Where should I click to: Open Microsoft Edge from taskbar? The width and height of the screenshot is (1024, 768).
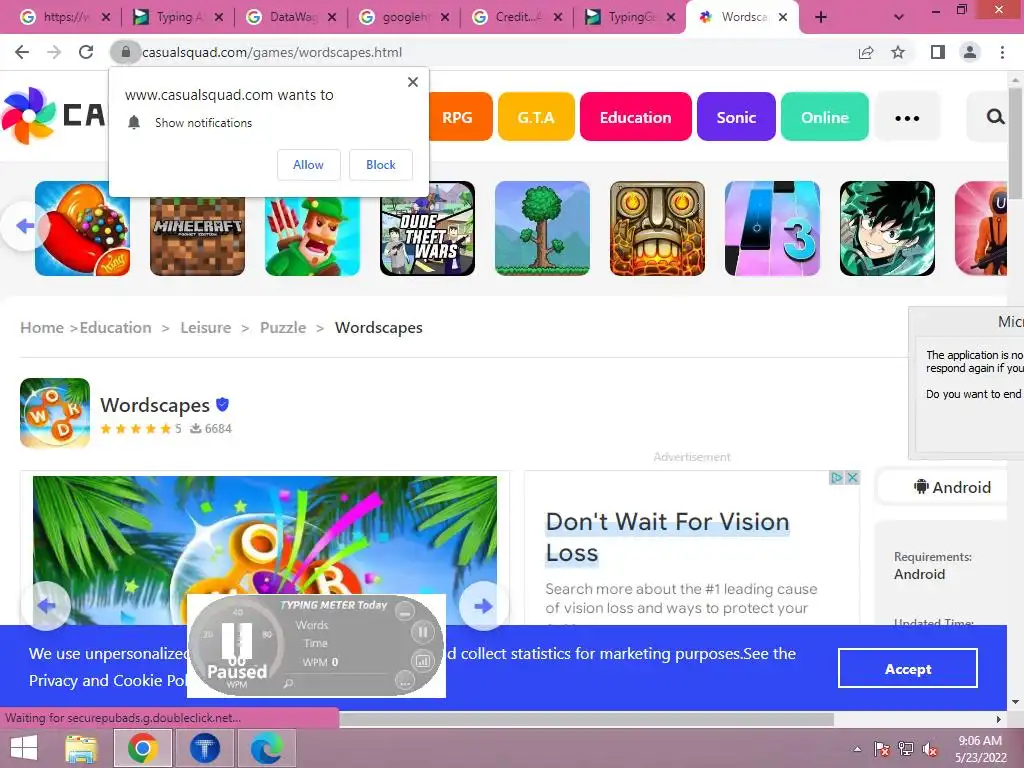[266, 748]
